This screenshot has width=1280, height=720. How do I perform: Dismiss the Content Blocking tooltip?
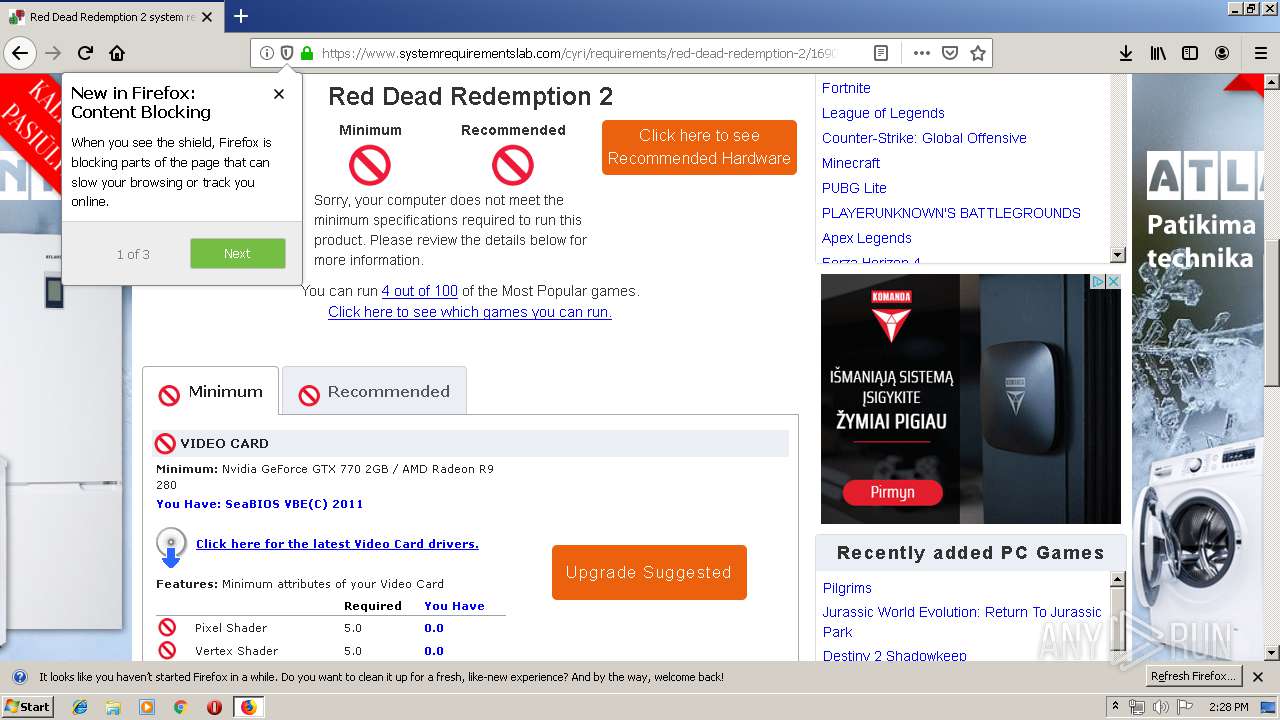(279, 94)
